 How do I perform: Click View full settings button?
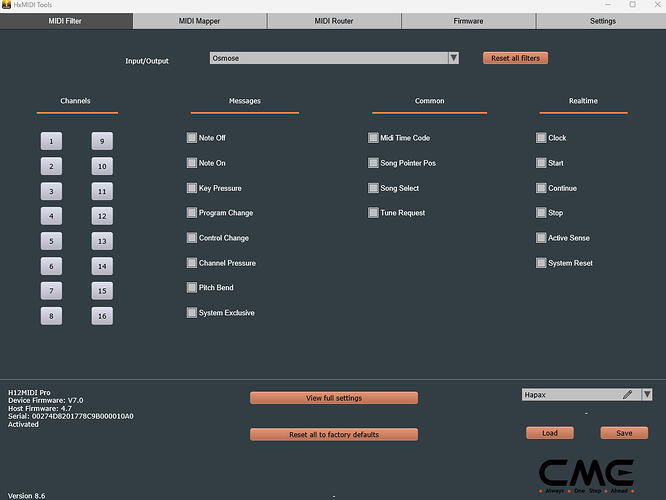click(334, 398)
